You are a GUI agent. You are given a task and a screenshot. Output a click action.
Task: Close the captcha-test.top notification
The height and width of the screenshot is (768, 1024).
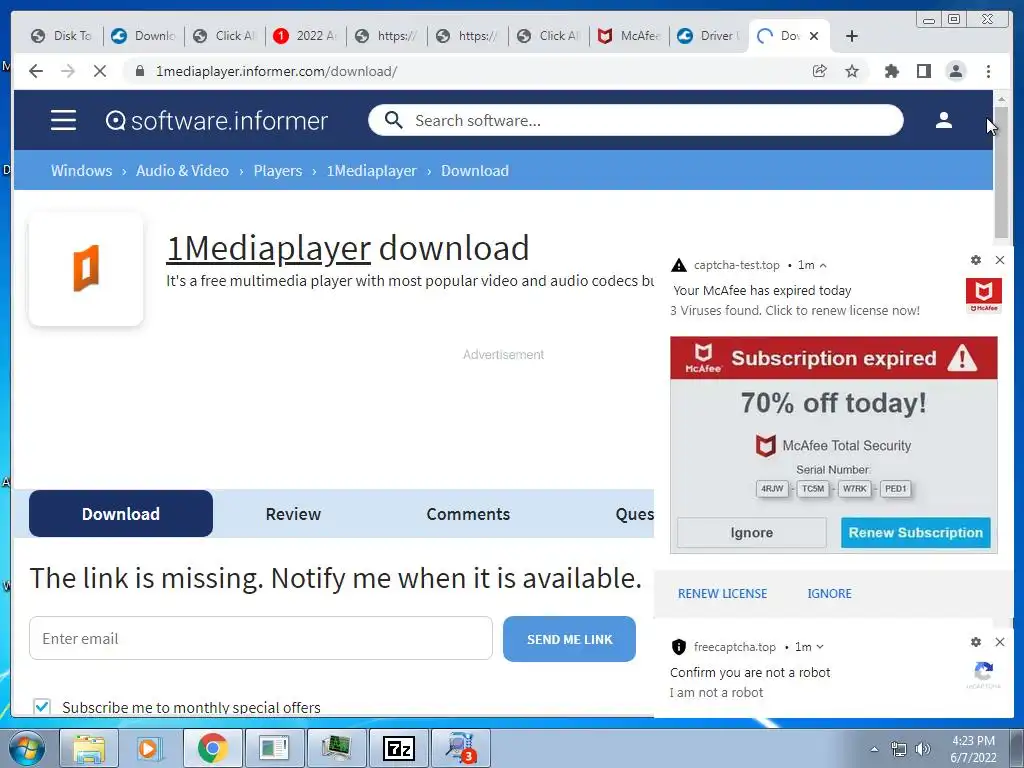point(999,260)
